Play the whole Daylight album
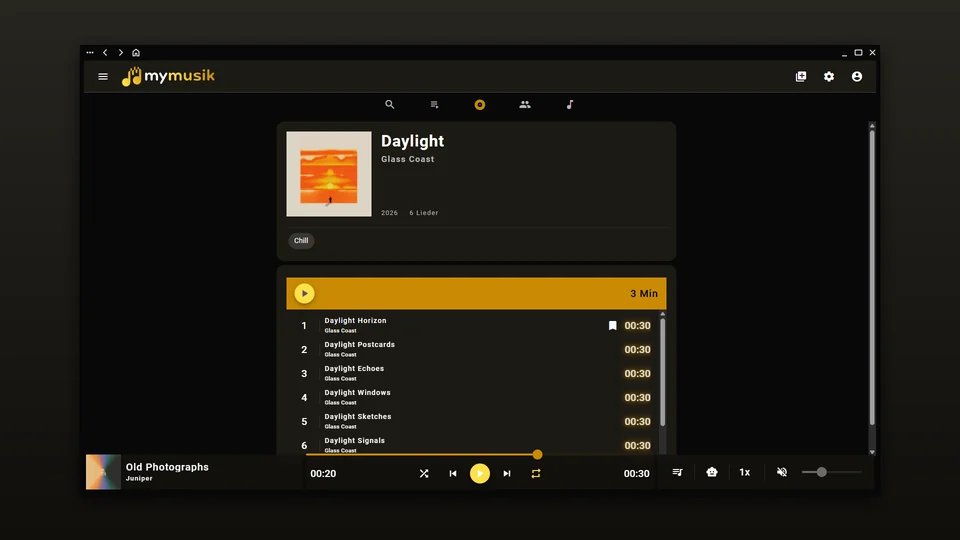Image resolution: width=960 pixels, height=540 pixels. [304, 293]
